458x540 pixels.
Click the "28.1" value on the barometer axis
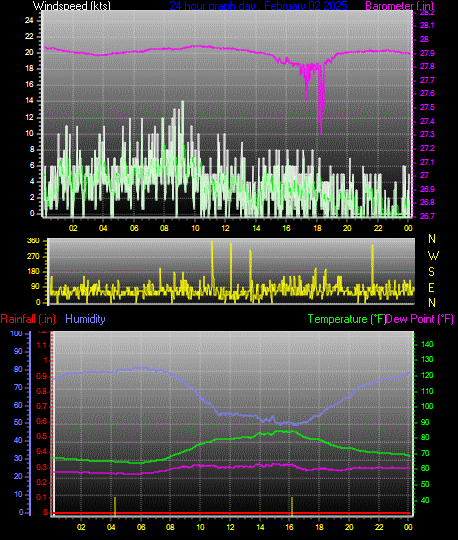click(427, 25)
